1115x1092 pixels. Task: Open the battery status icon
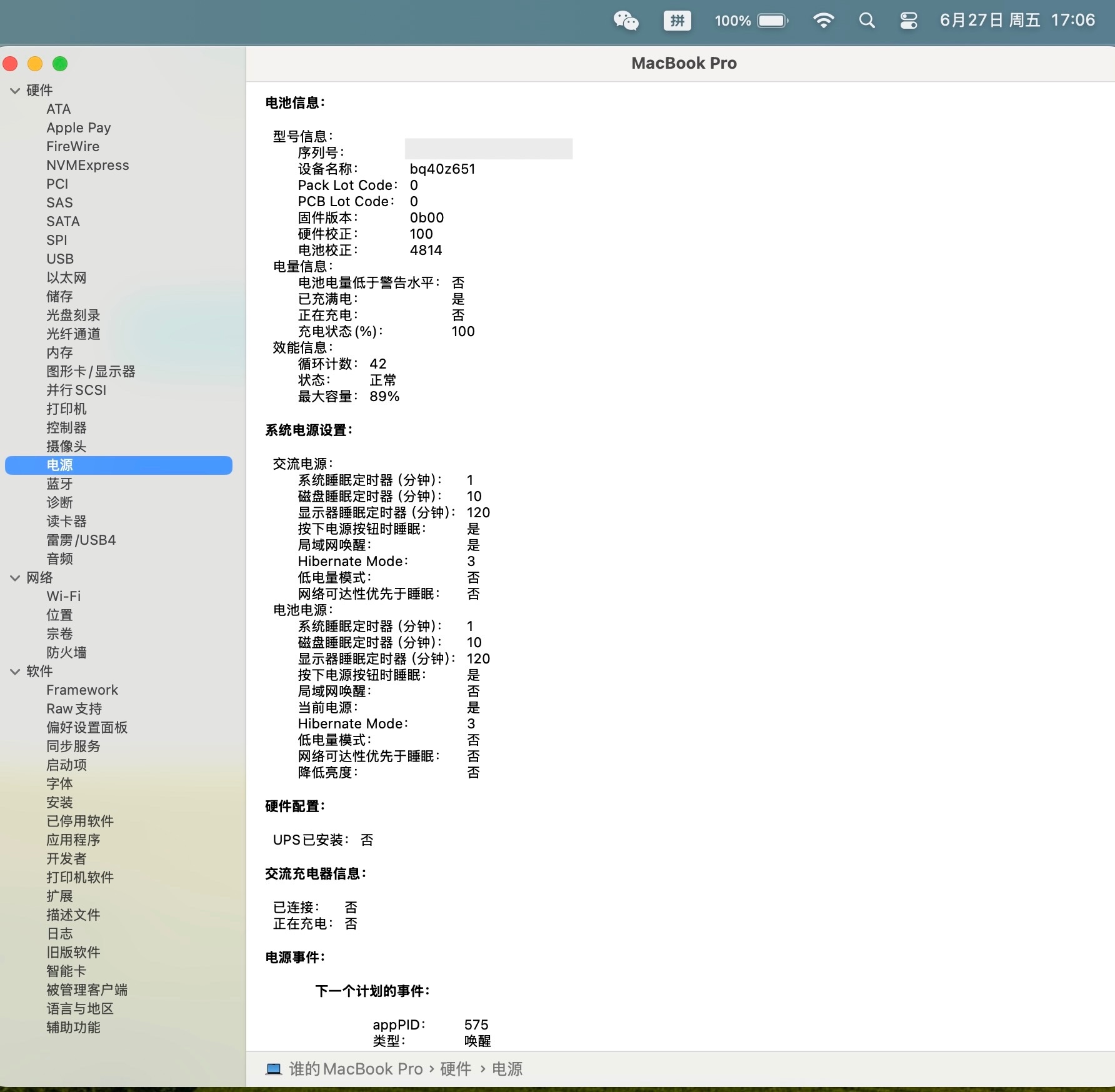click(772, 21)
